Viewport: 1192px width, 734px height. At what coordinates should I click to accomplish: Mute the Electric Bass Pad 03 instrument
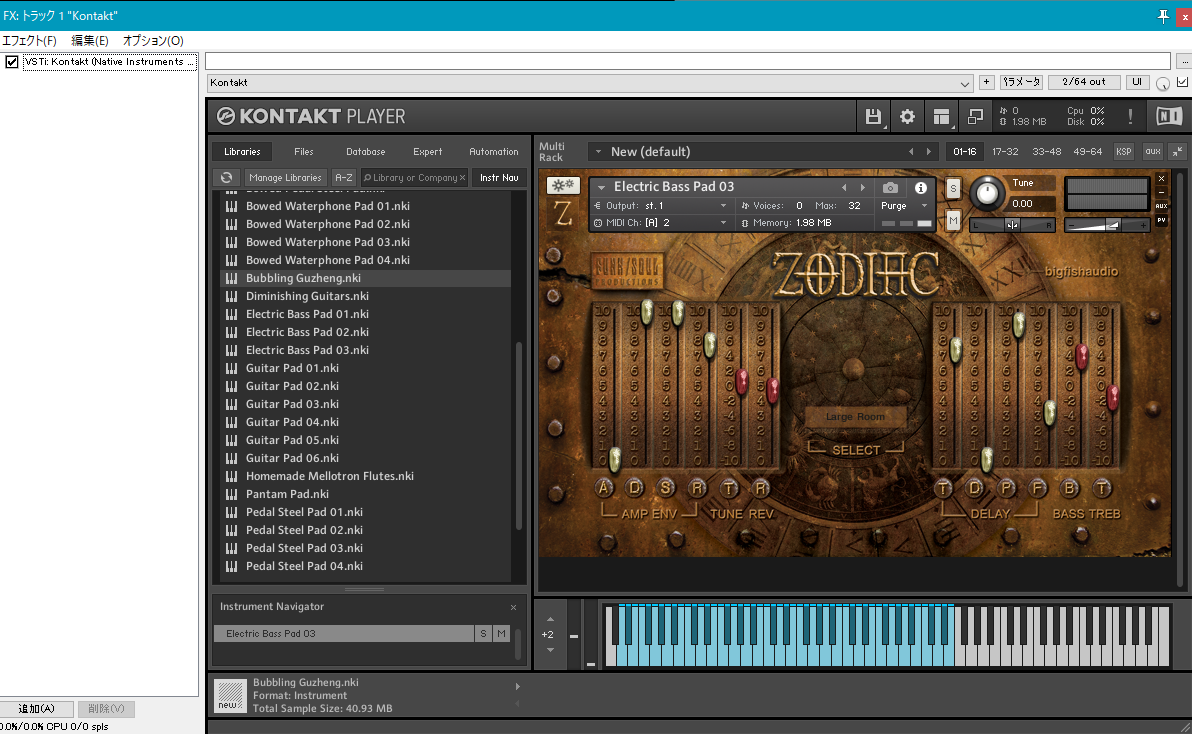tap(953, 220)
